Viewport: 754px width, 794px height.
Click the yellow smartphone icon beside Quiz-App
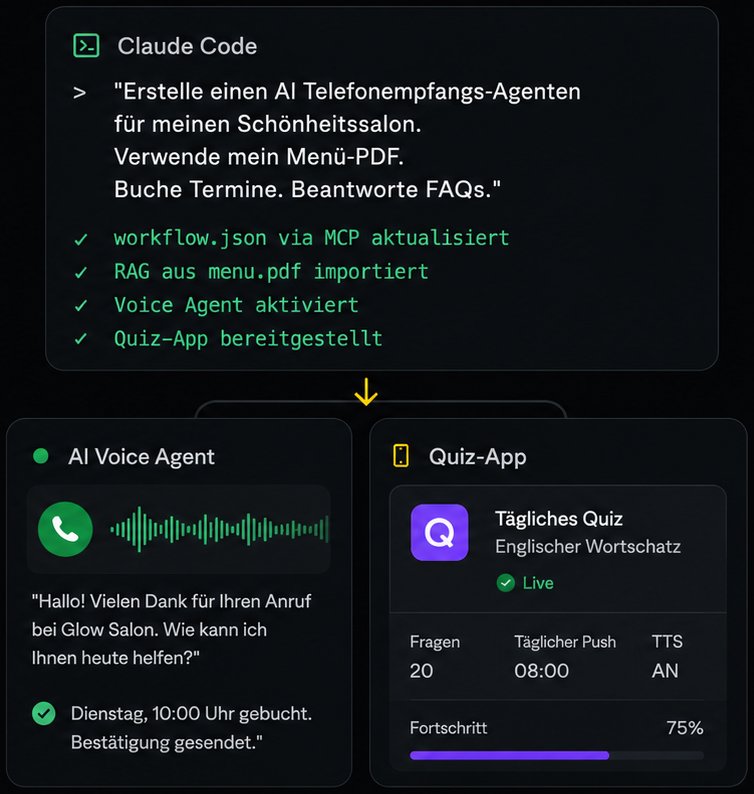tap(401, 455)
